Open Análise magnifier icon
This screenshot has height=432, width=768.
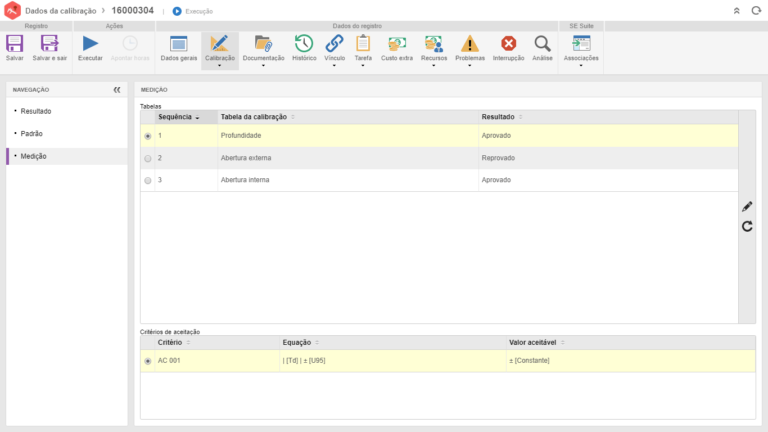[542, 44]
